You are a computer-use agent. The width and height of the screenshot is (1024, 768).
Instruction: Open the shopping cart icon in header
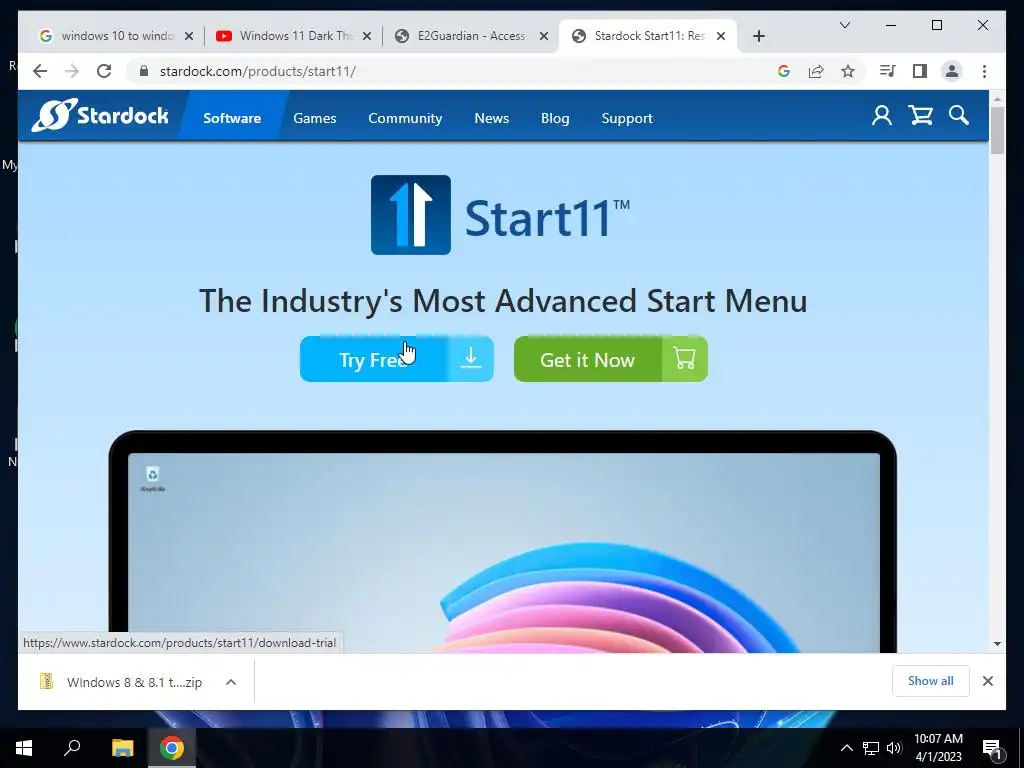click(x=920, y=116)
